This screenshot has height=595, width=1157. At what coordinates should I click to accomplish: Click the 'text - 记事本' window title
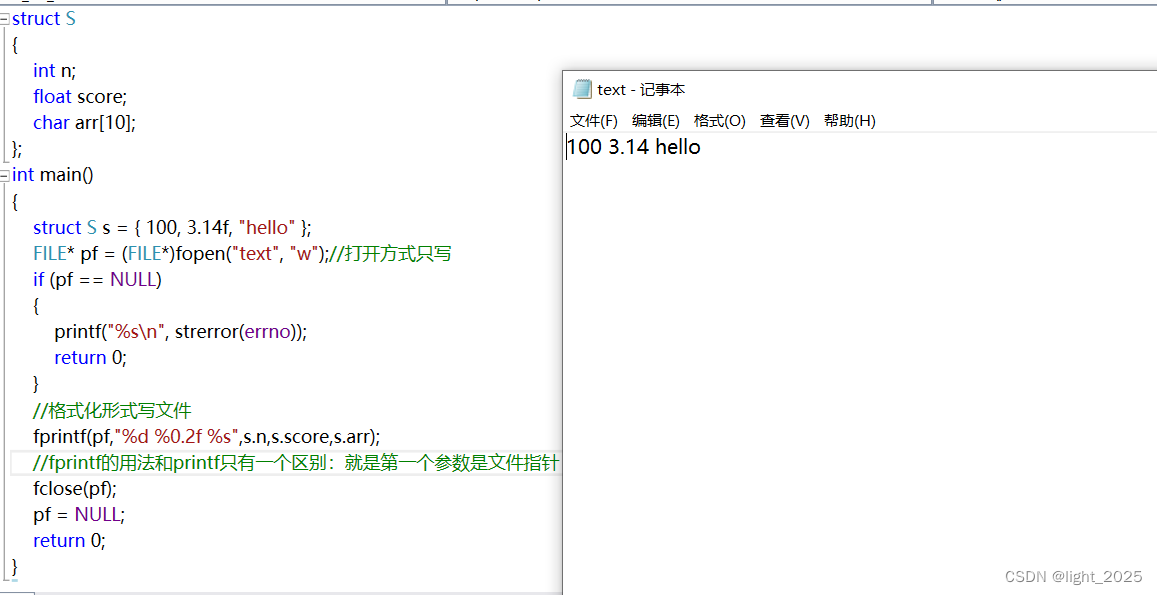(641, 89)
